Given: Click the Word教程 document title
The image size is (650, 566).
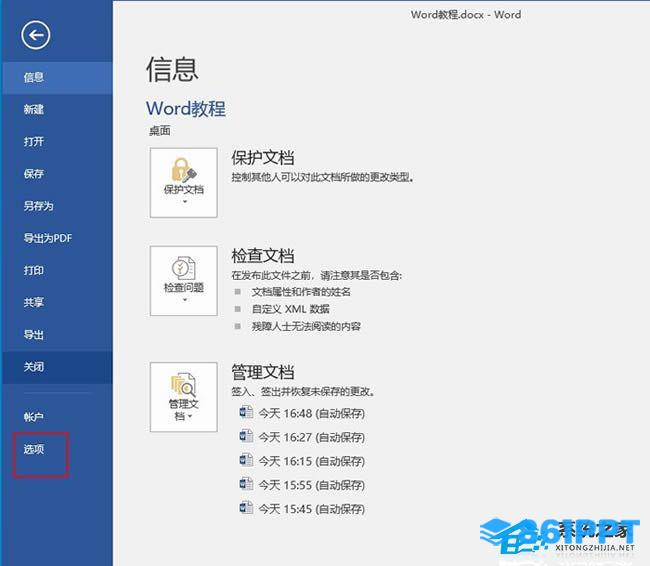Looking at the screenshot, I should [x=186, y=109].
